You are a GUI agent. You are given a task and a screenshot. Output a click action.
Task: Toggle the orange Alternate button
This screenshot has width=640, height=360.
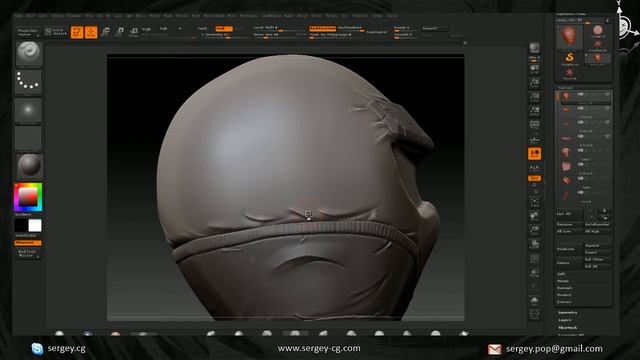point(28,243)
